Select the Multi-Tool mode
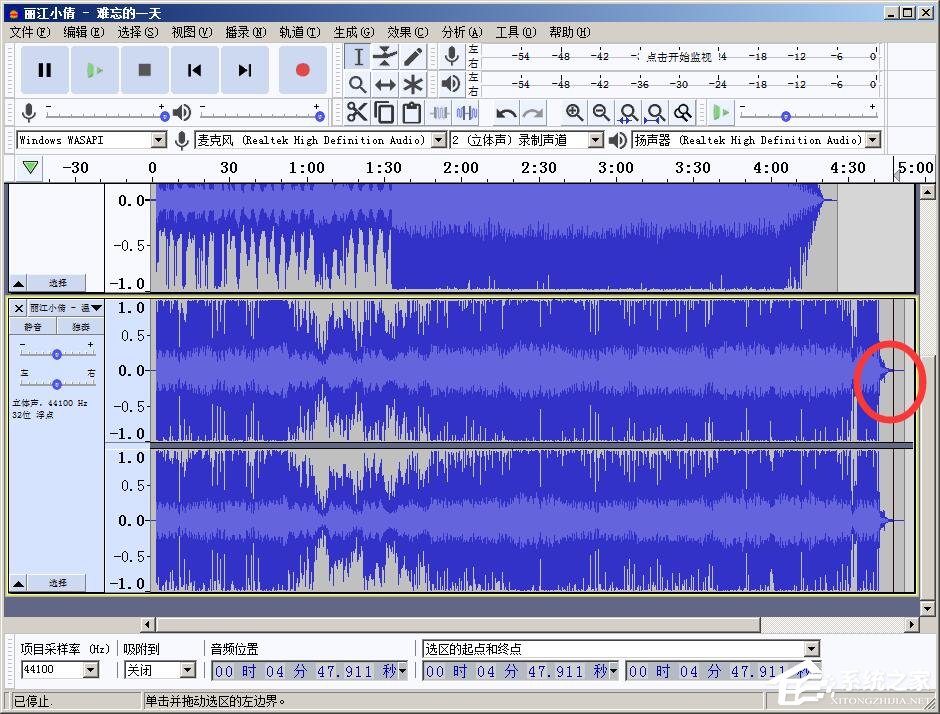940x714 pixels. pyautogui.click(x=413, y=84)
